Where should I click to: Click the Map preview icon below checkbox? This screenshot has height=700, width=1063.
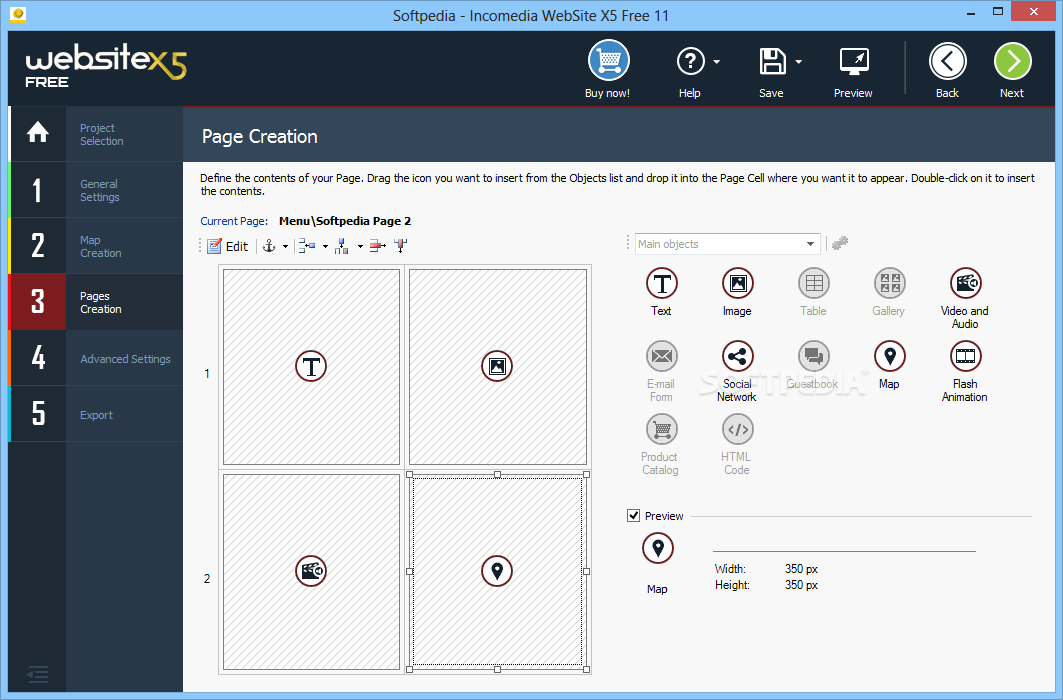coord(658,548)
